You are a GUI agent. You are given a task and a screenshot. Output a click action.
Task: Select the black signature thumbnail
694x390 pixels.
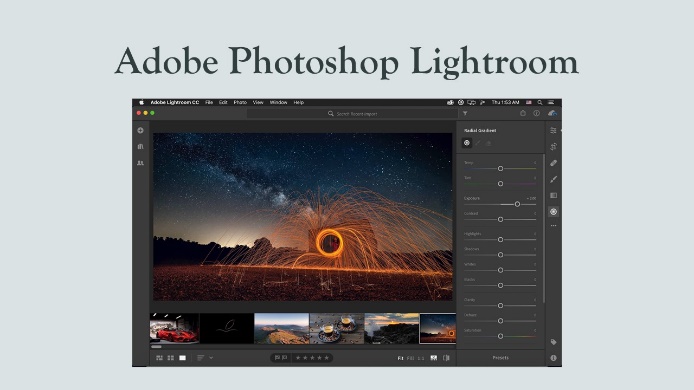(227, 328)
